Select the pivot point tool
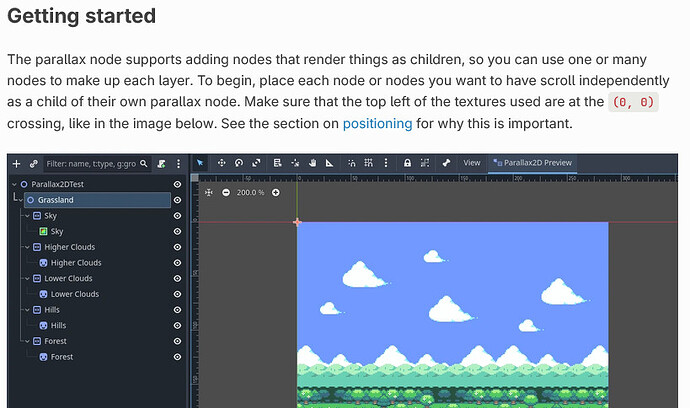 tap(295, 163)
